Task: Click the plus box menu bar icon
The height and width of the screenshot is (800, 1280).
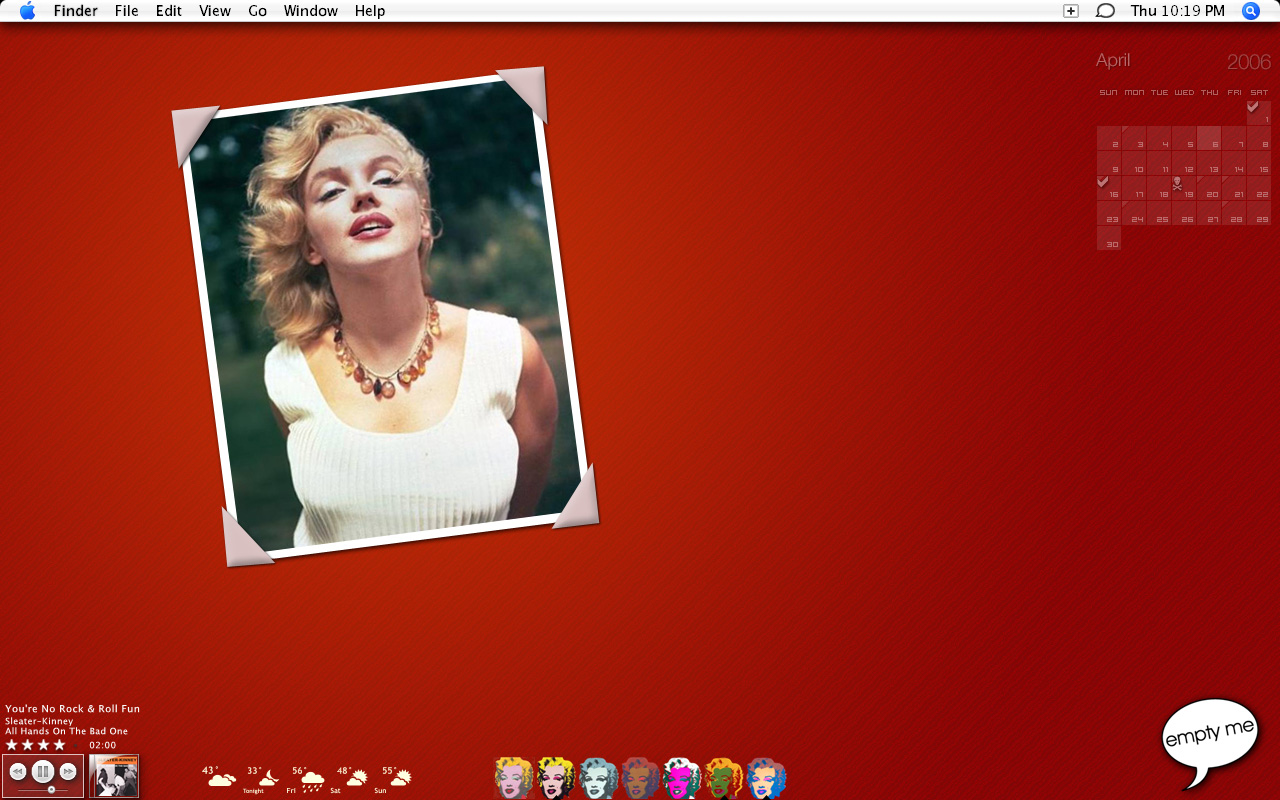Action: coord(1071,11)
